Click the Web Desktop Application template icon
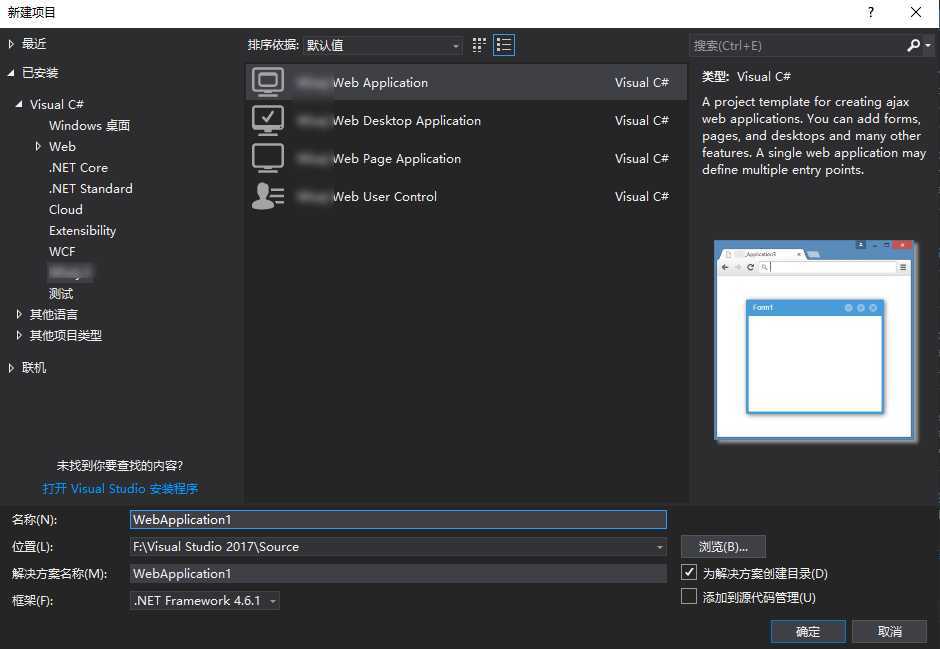This screenshot has width=940, height=649. (267, 120)
